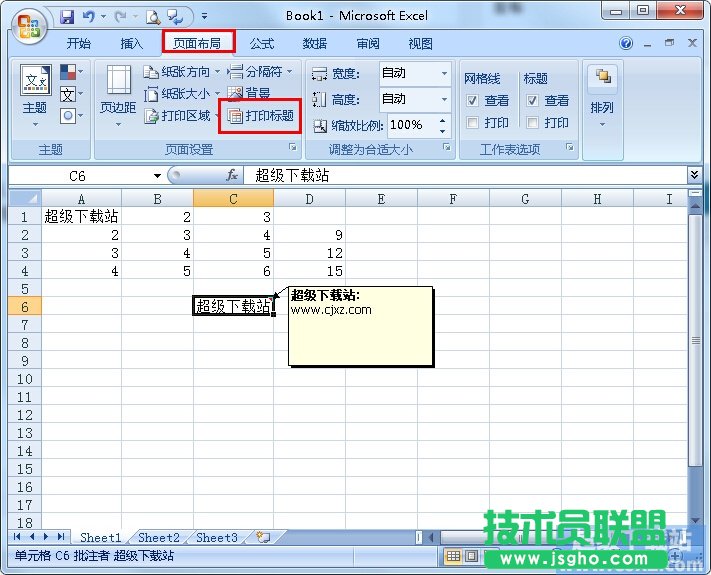Click vertical scrollbar up arrow
Screen dimensions: 711x575
coord(695,207)
